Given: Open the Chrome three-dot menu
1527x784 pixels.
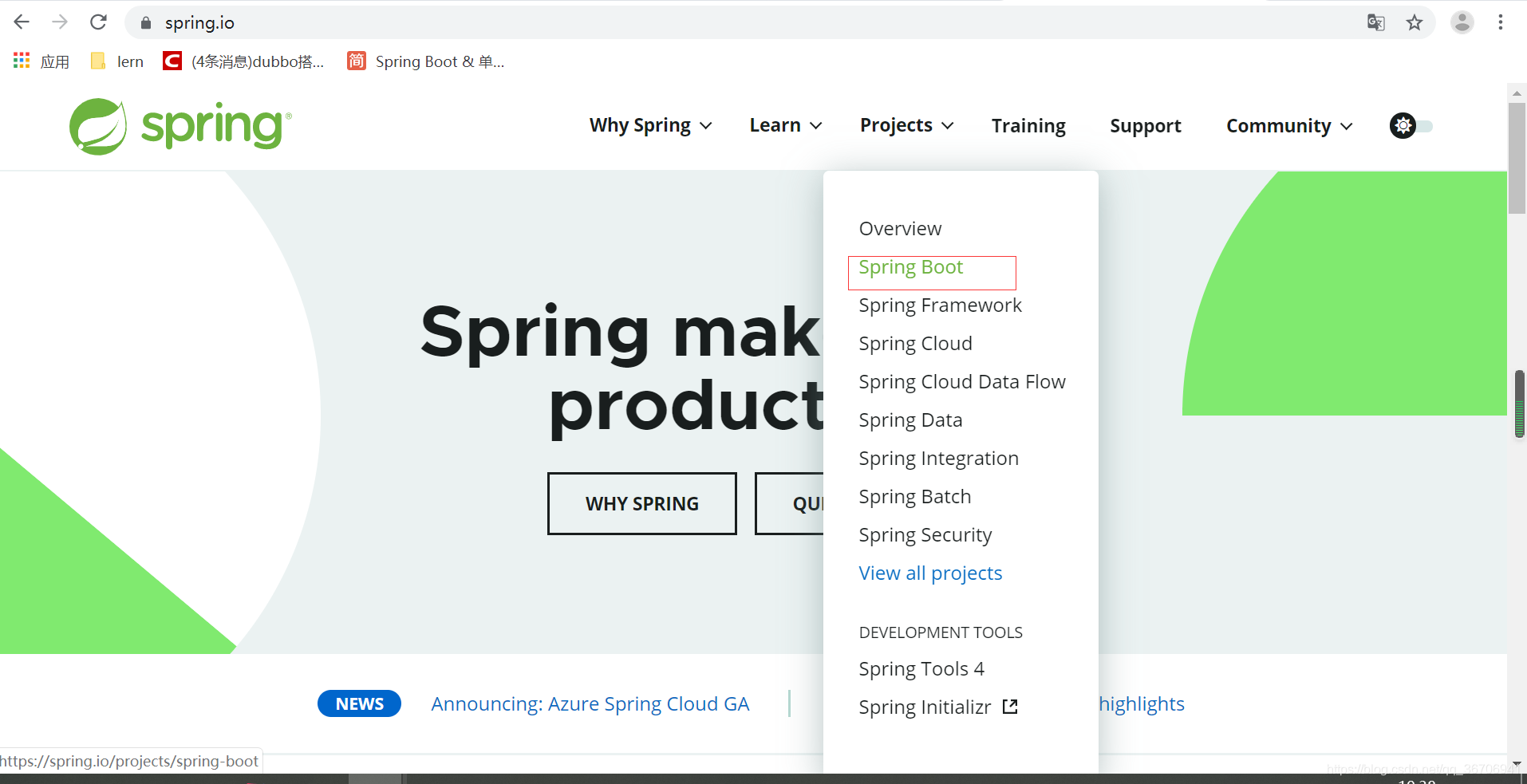Looking at the screenshot, I should 1501,22.
